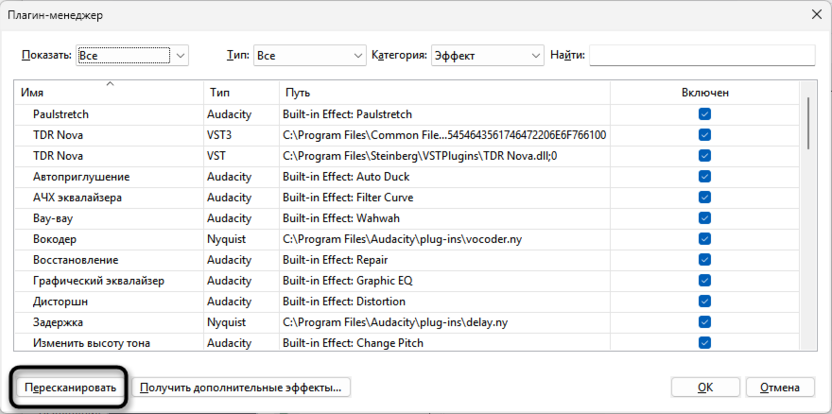Toggle Изменить высоту тона checkbox
Image resolution: width=832 pixels, height=414 pixels.
705,342
